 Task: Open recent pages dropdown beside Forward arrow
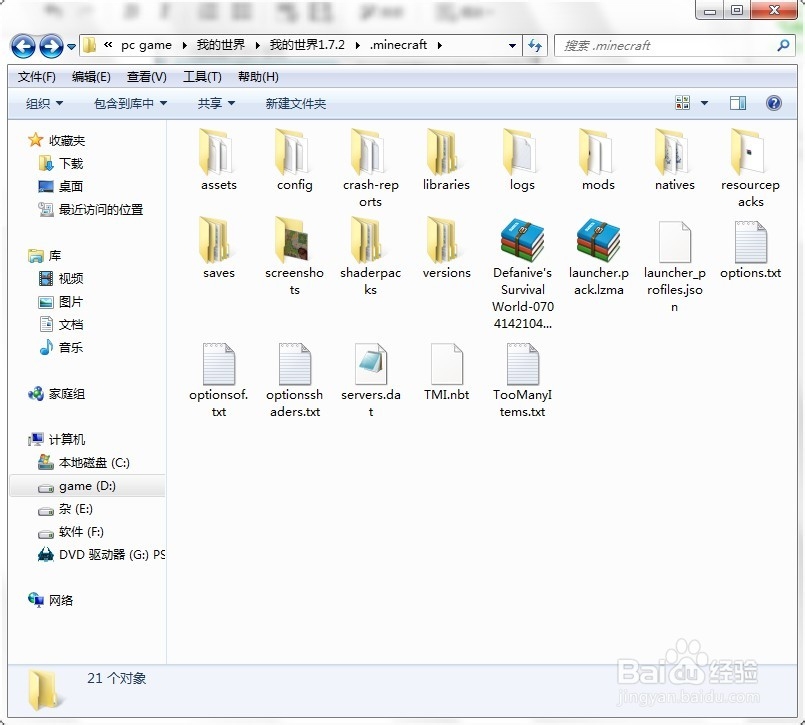71,47
